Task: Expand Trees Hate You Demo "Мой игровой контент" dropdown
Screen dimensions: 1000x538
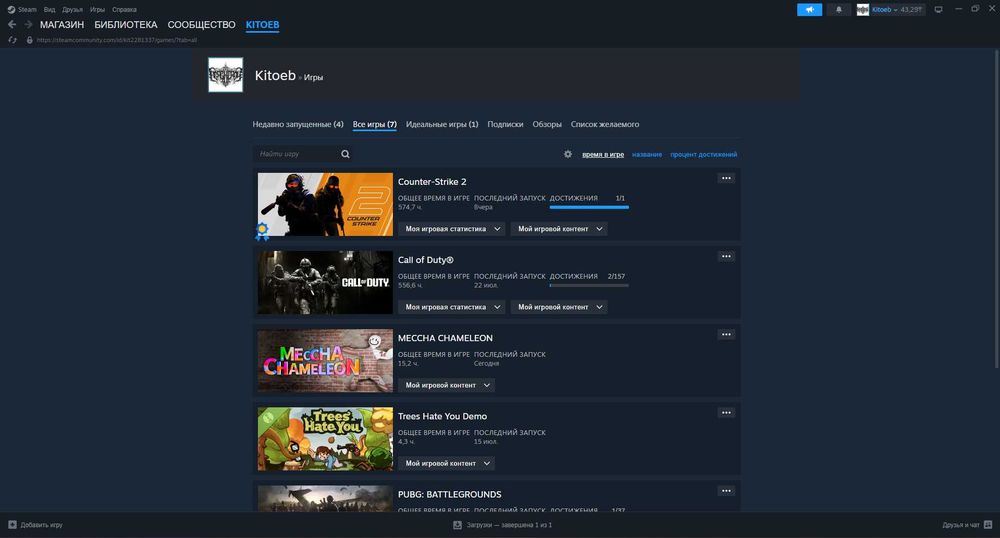Action: coord(446,463)
